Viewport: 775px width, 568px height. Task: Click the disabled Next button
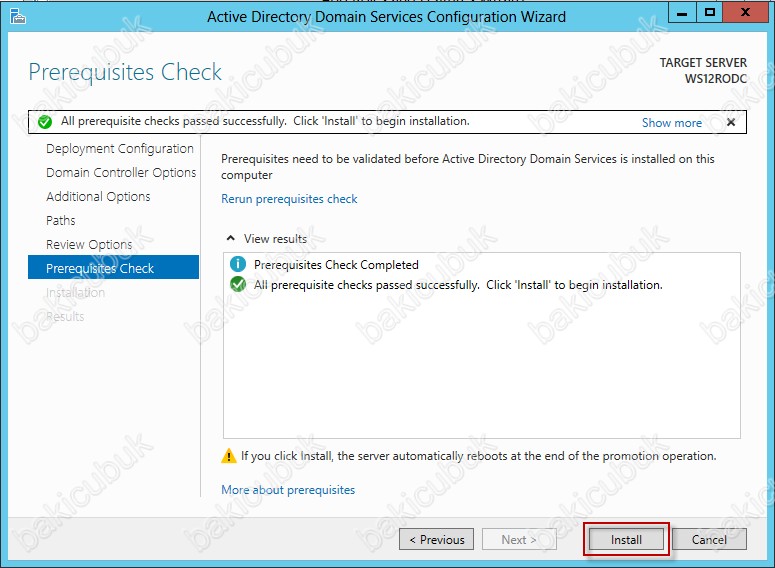519,539
